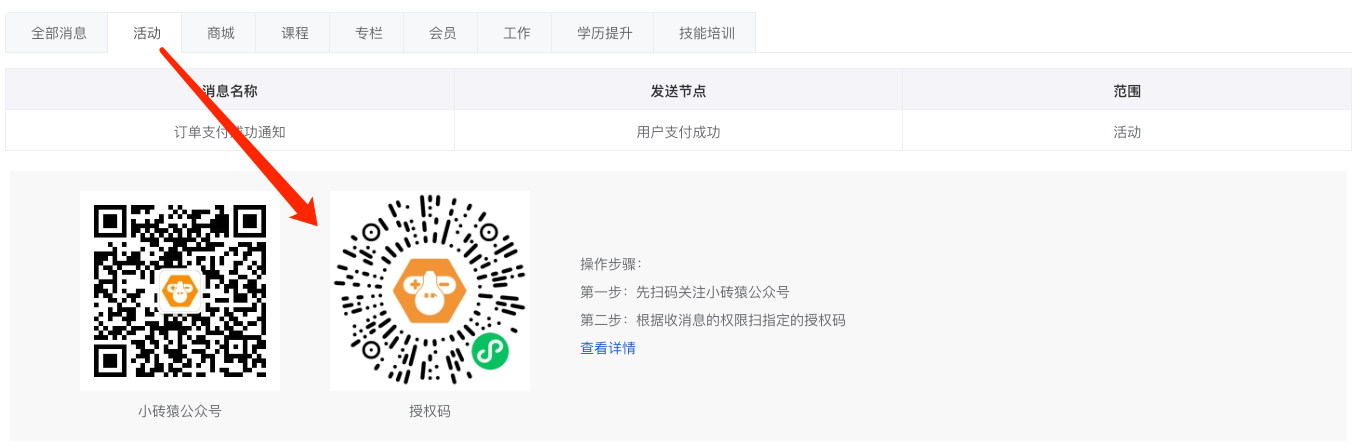1354x448 pixels.
Task: Click the 小砖猿公众号 caption text
Action: pyautogui.click(x=180, y=411)
